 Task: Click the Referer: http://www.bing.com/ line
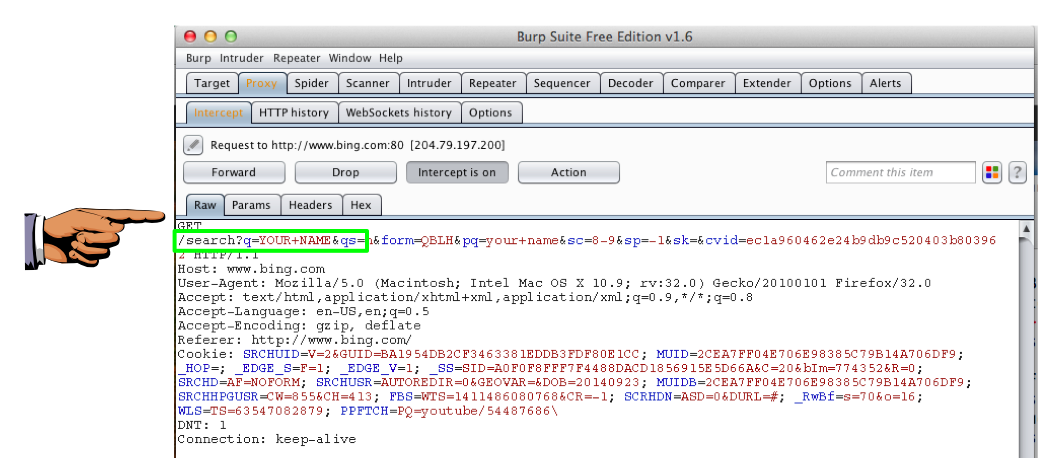(x=294, y=340)
